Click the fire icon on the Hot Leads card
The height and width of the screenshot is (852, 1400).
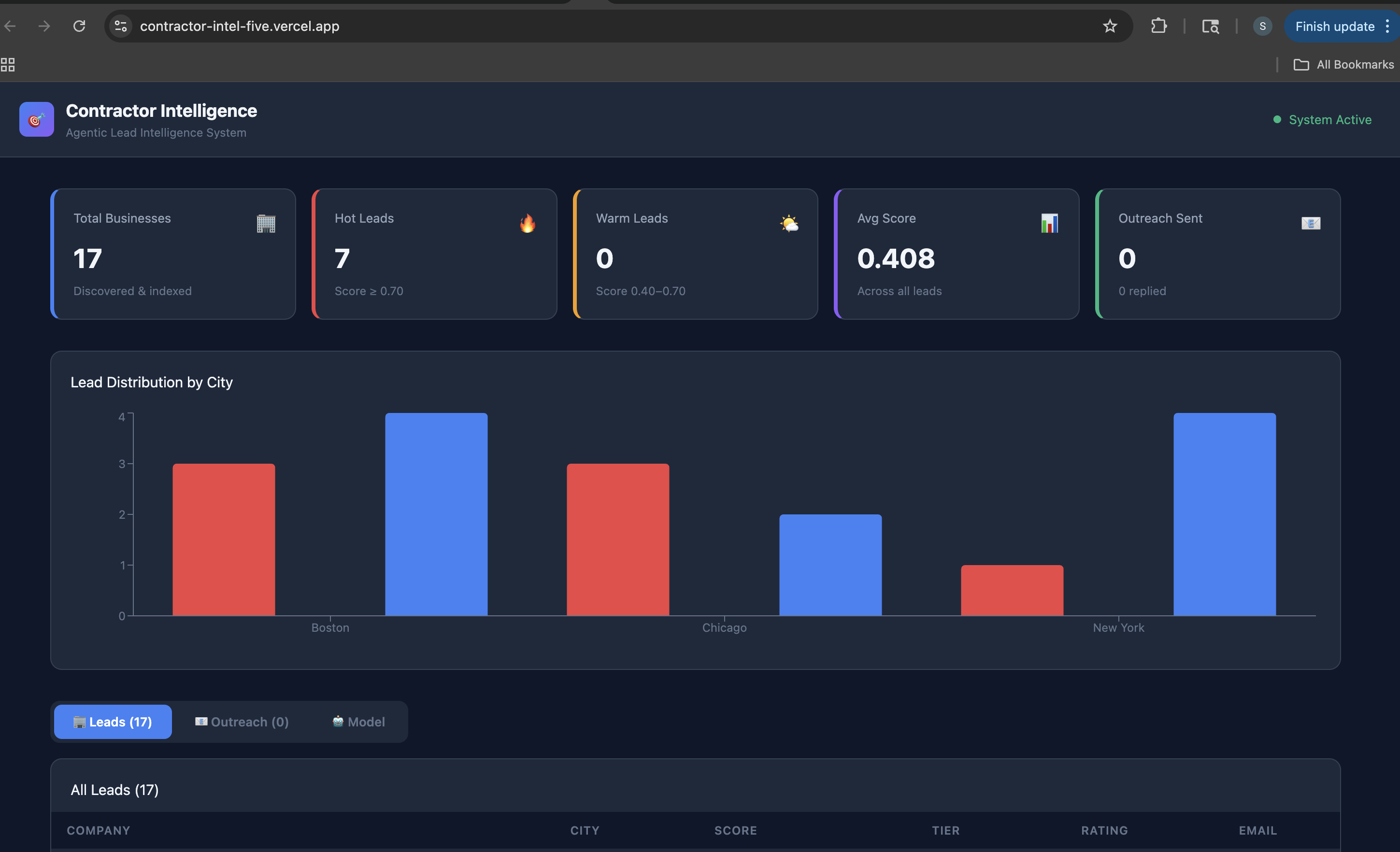527,223
